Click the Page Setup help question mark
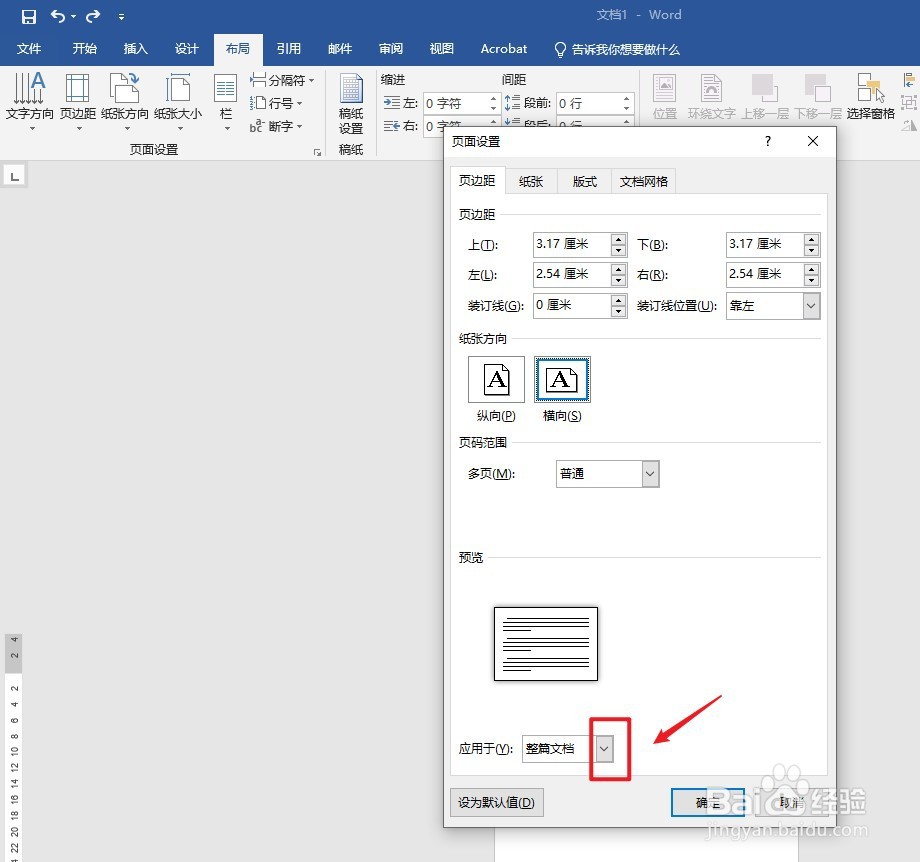920x862 pixels. tap(767, 141)
